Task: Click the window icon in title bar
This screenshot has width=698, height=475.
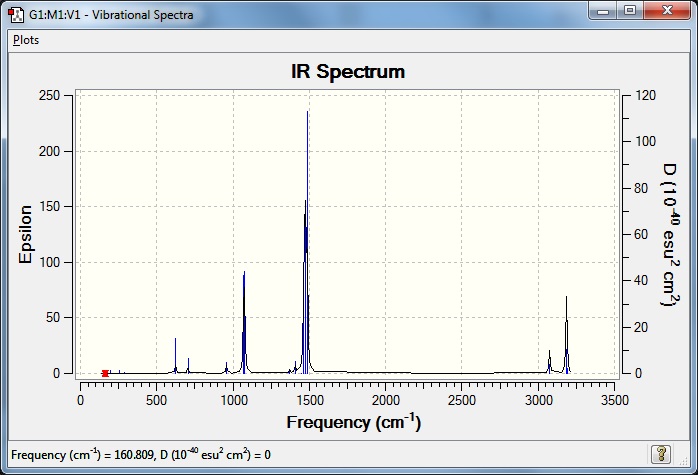Action: pyautogui.click(x=16, y=15)
